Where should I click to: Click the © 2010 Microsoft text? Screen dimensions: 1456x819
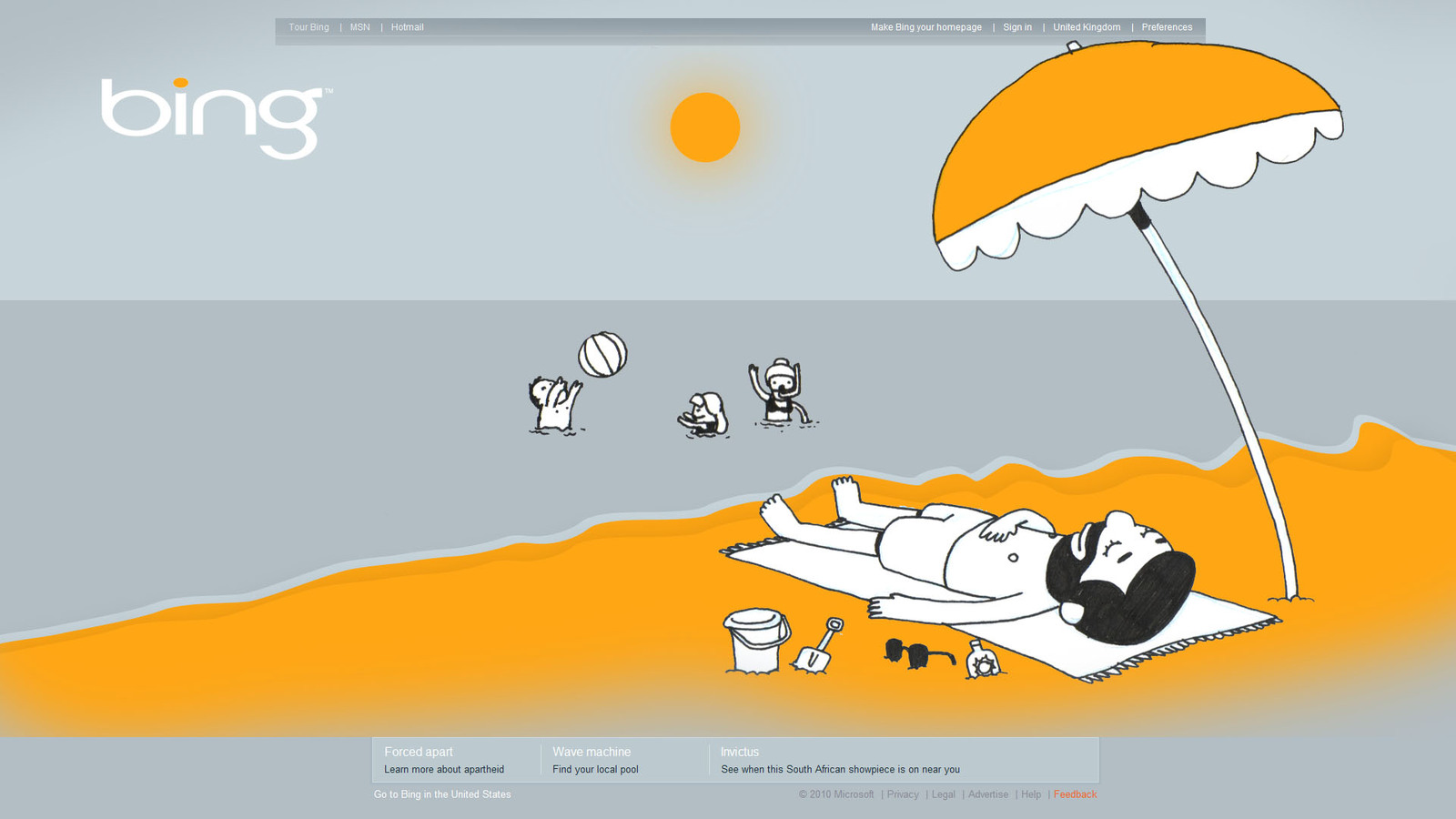pyautogui.click(x=836, y=794)
